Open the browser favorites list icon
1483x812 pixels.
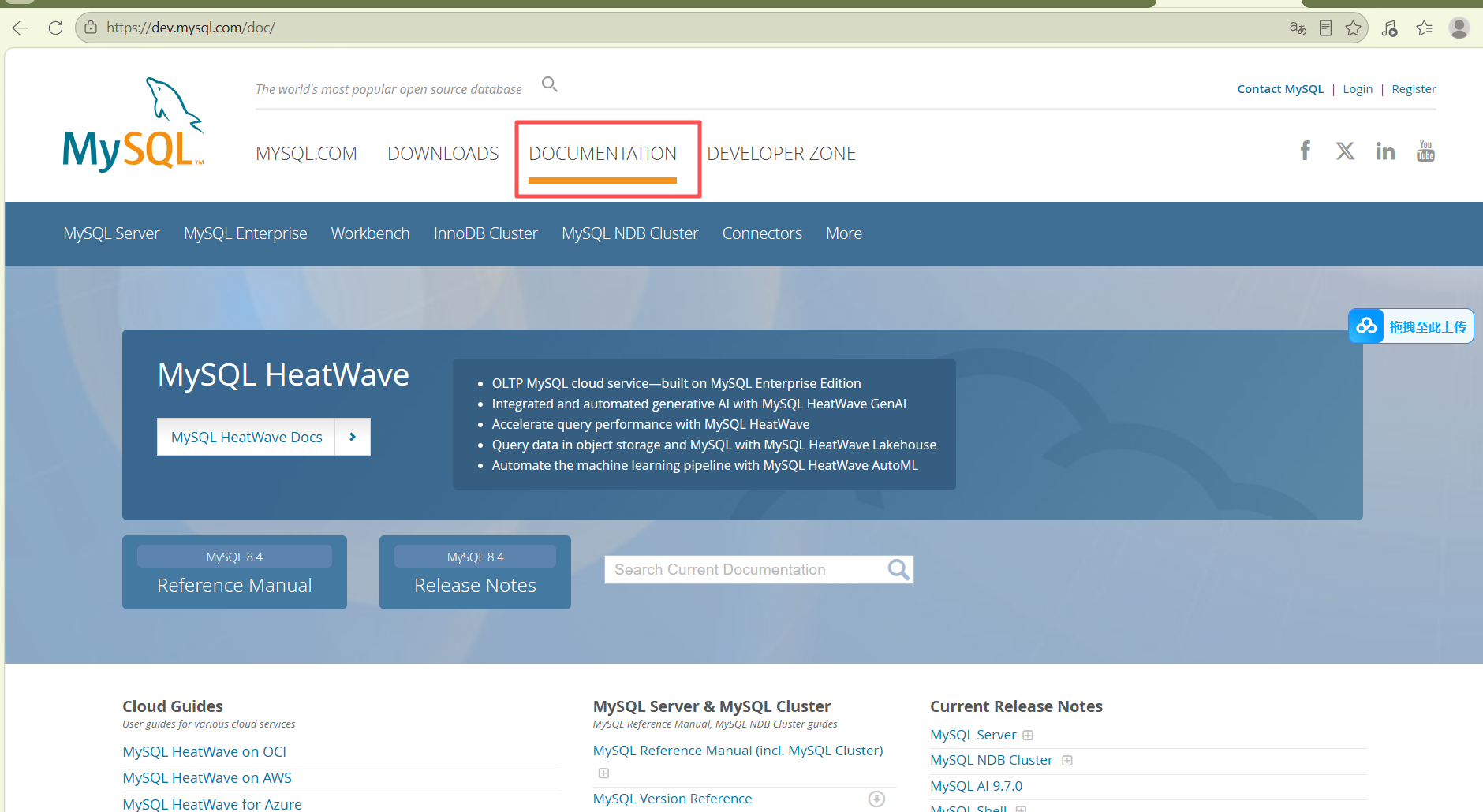coord(1424,28)
